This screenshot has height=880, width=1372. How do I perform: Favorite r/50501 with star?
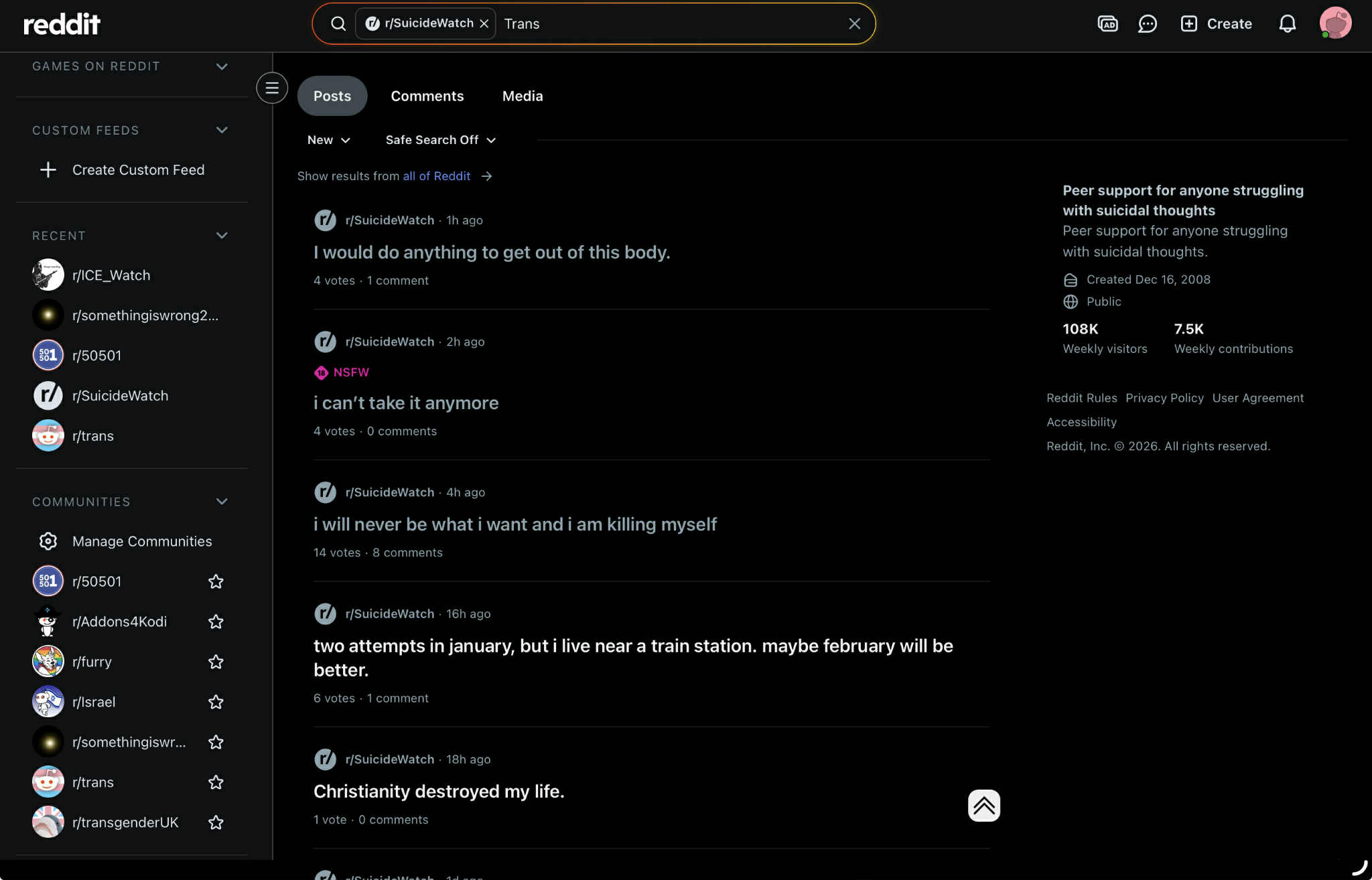coord(216,581)
